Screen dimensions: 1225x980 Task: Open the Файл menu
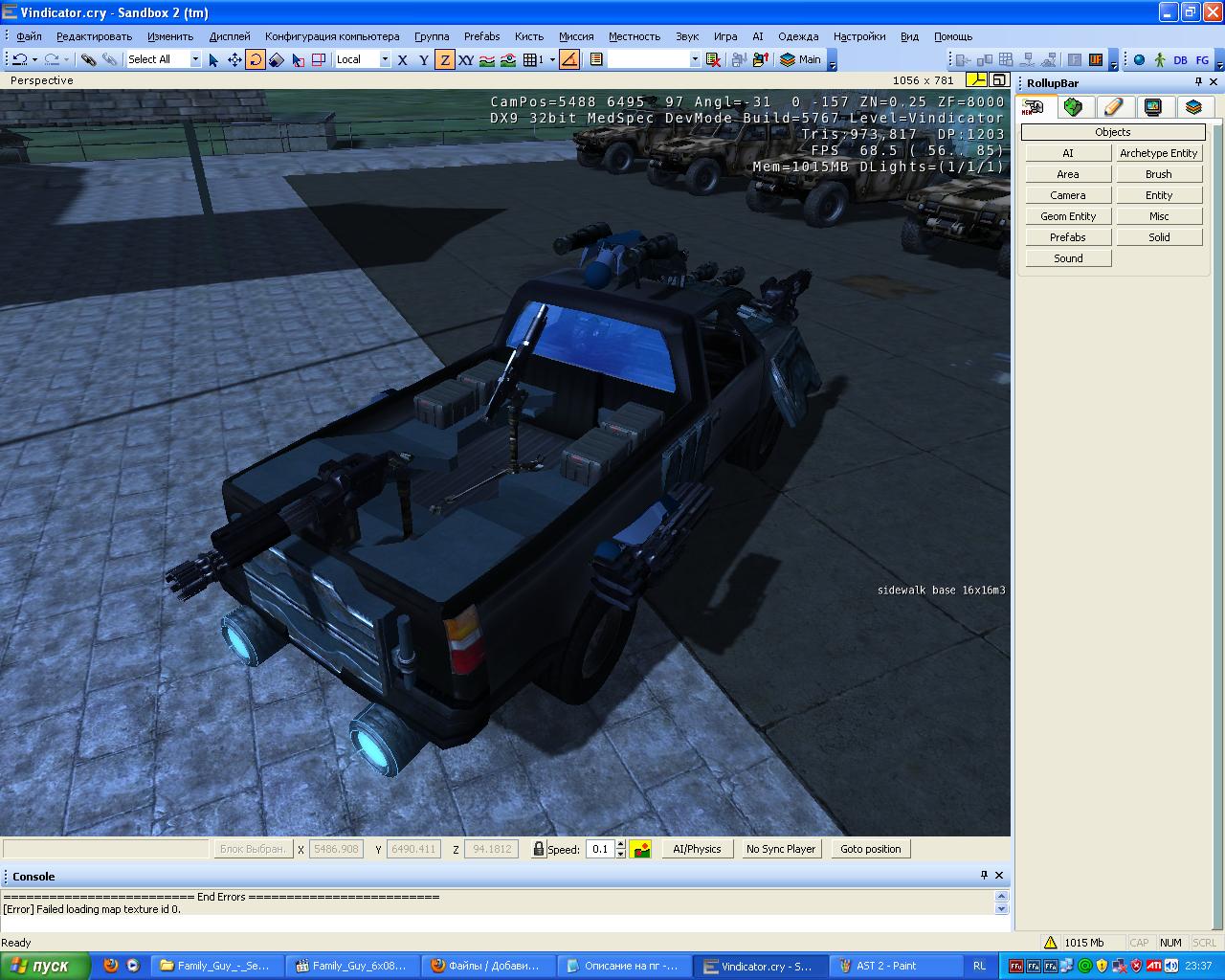click(29, 36)
